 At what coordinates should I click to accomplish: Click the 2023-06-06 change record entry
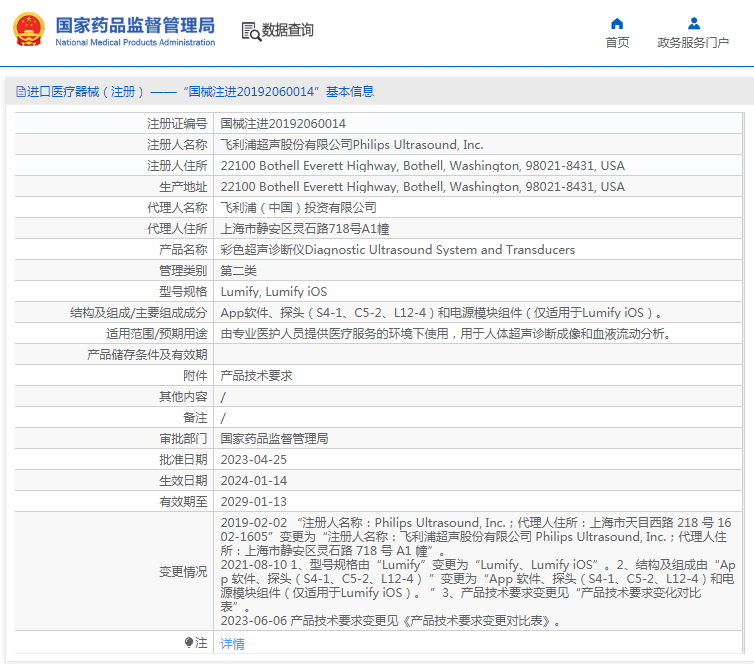(390, 621)
